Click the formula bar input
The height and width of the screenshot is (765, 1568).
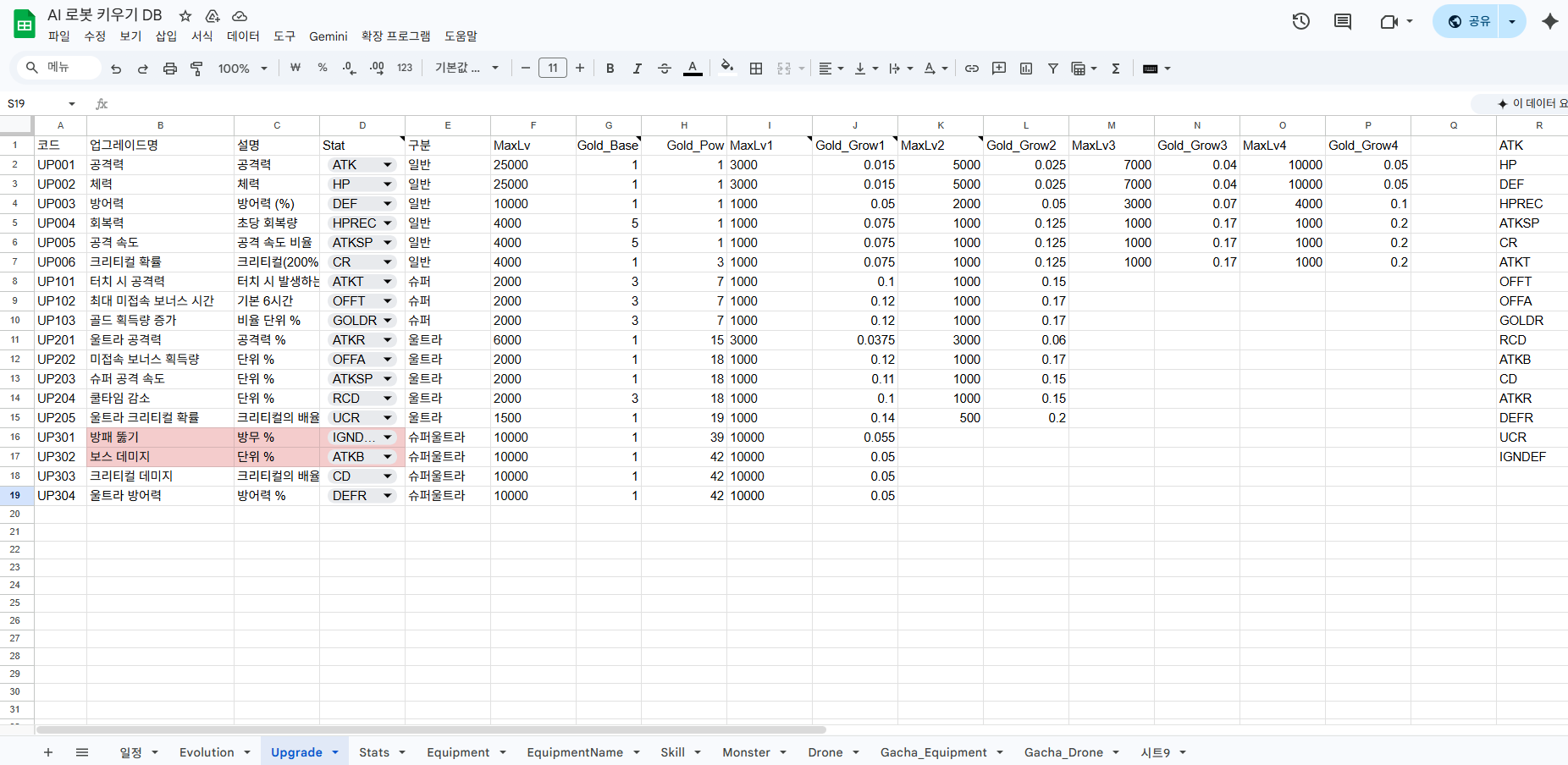787,103
